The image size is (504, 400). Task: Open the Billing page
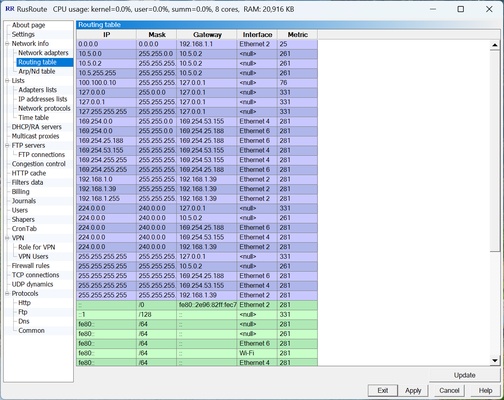click(x=20, y=192)
